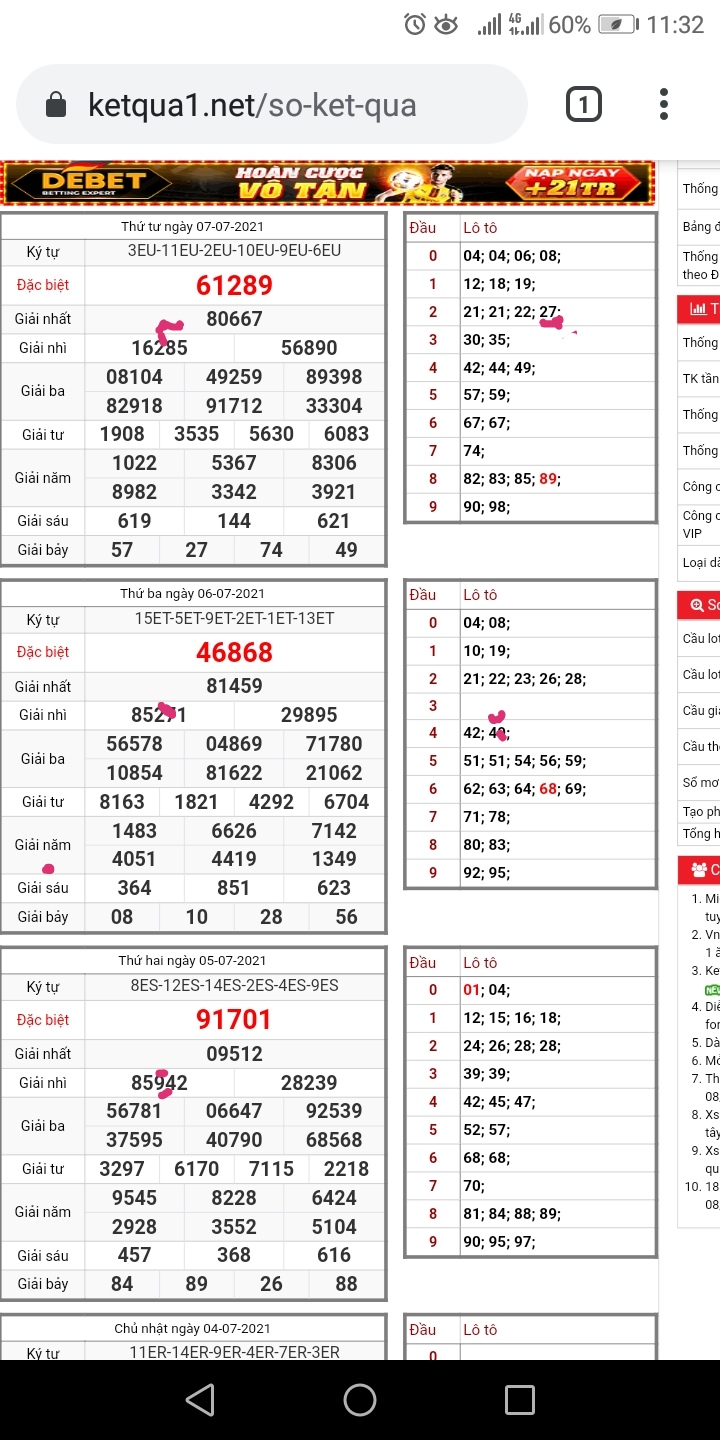Tap the bar chart icon in red sidebar header
This screenshot has height=1440, width=720.
(x=698, y=310)
